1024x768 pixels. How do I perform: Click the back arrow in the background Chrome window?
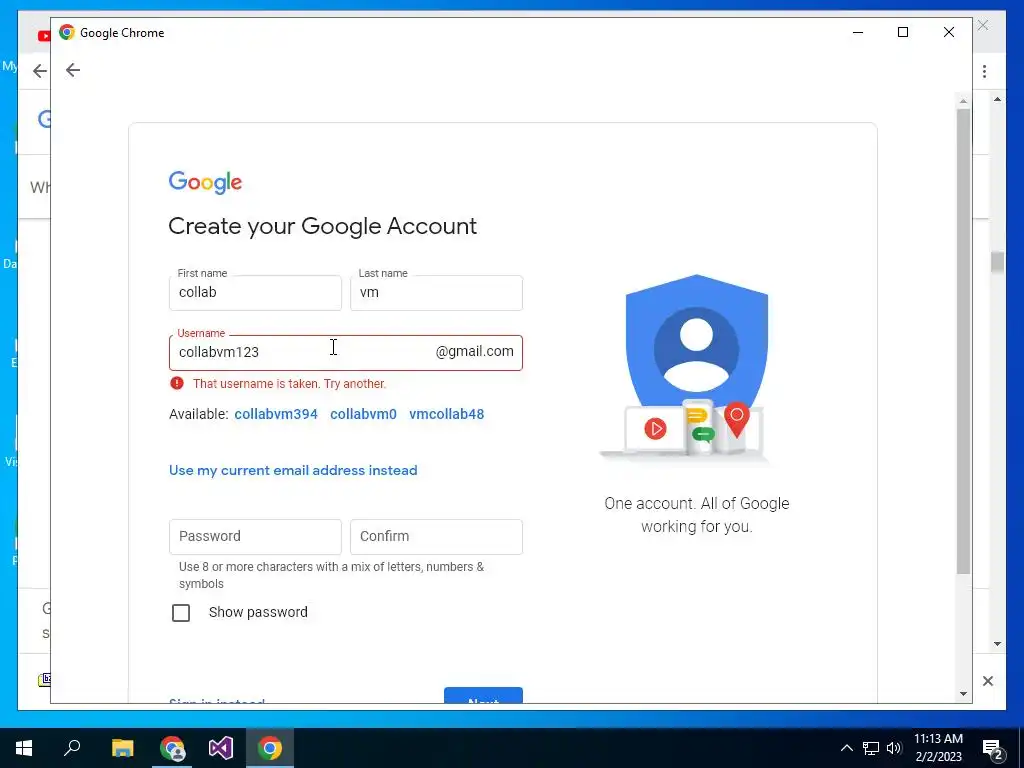[x=40, y=71]
